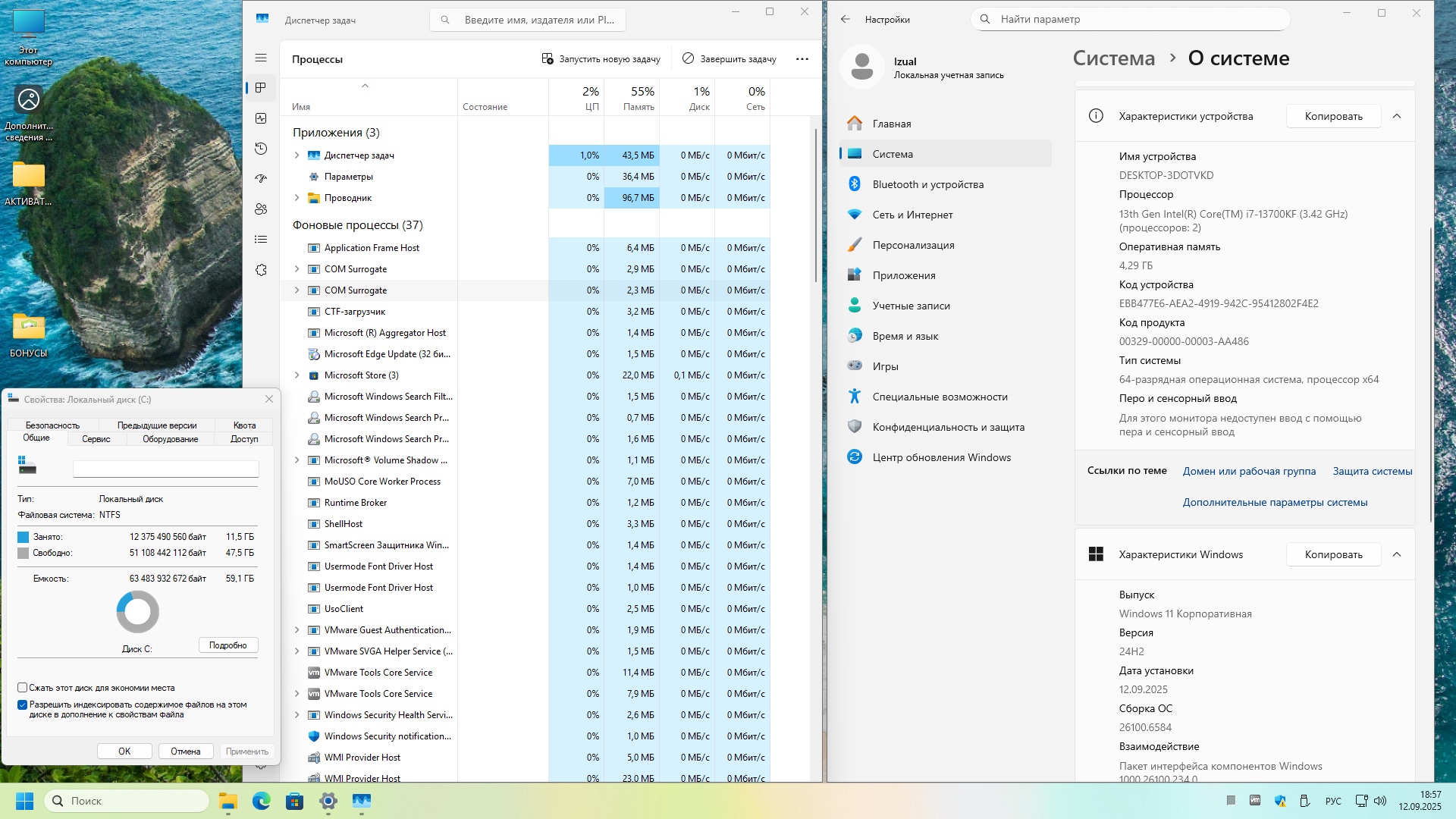Image resolution: width=1456 pixels, height=819 pixels.
Task: Open 'Дополнит... сведения' desktop icon
Action: [x=29, y=112]
